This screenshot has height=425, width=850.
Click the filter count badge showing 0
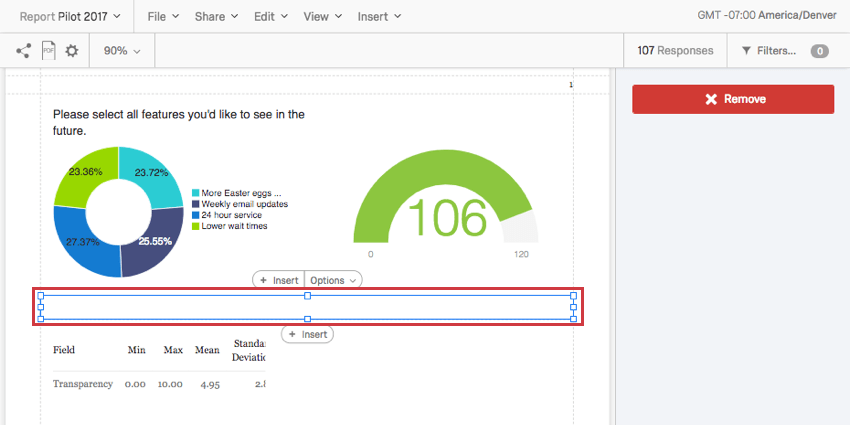point(819,50)
